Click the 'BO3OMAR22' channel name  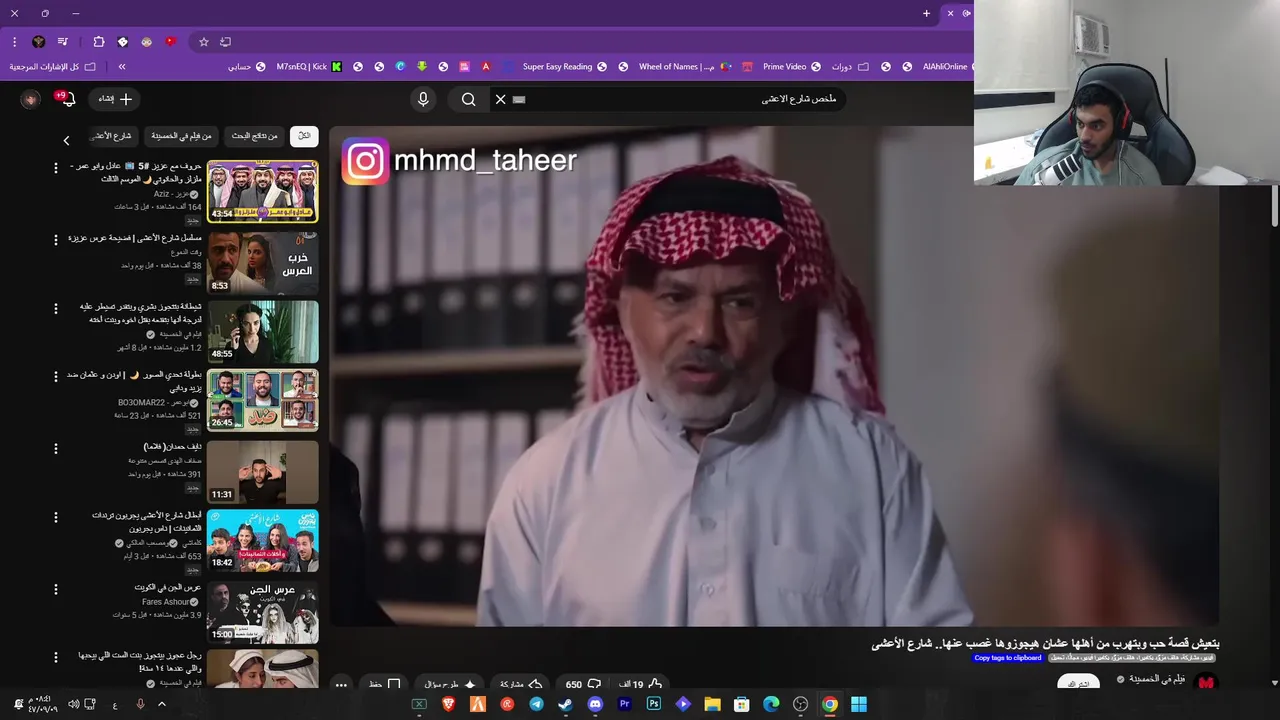pos(153,402)
